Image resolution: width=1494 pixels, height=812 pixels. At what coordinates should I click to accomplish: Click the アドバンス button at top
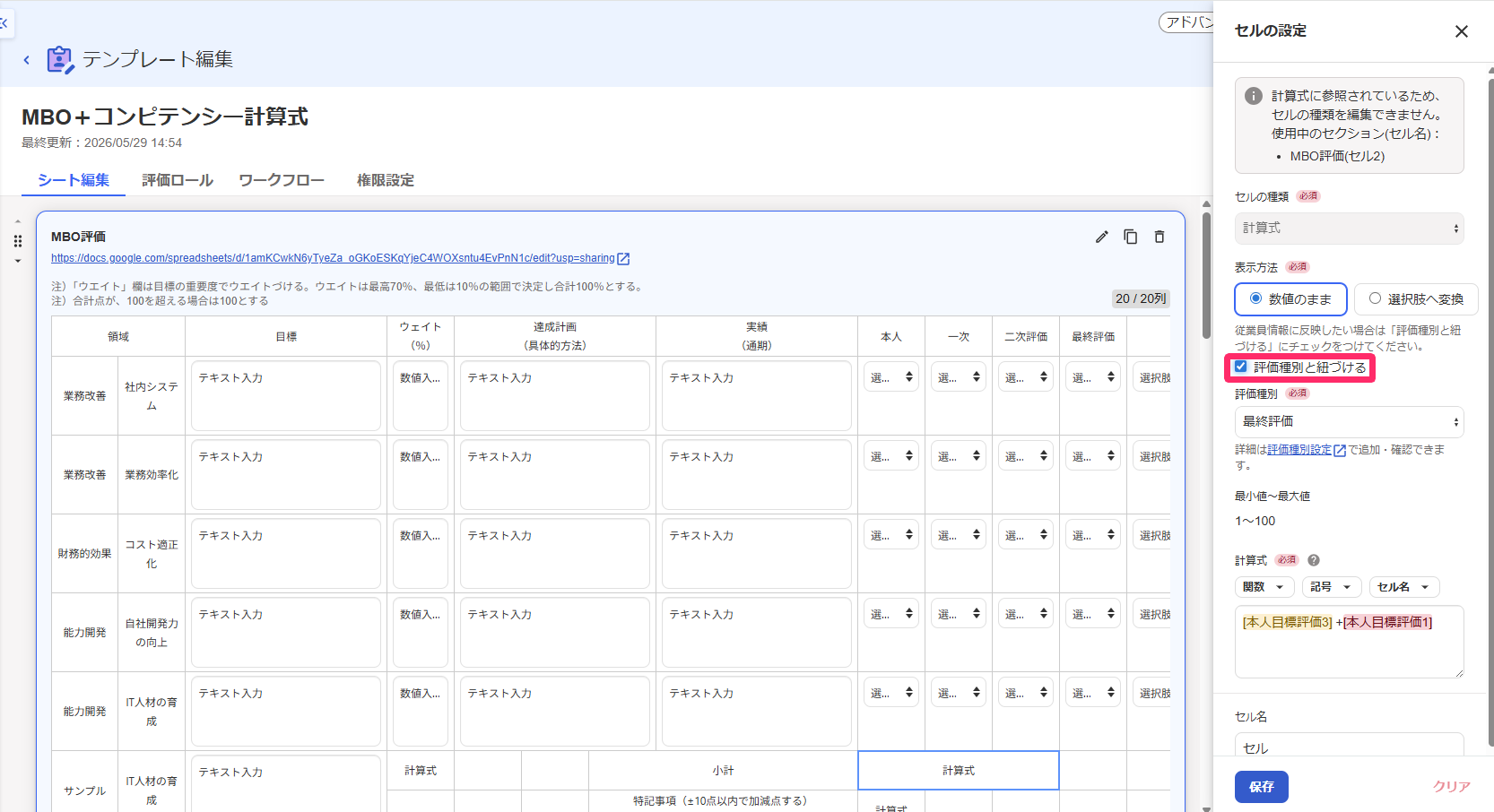click(1186, 22)
